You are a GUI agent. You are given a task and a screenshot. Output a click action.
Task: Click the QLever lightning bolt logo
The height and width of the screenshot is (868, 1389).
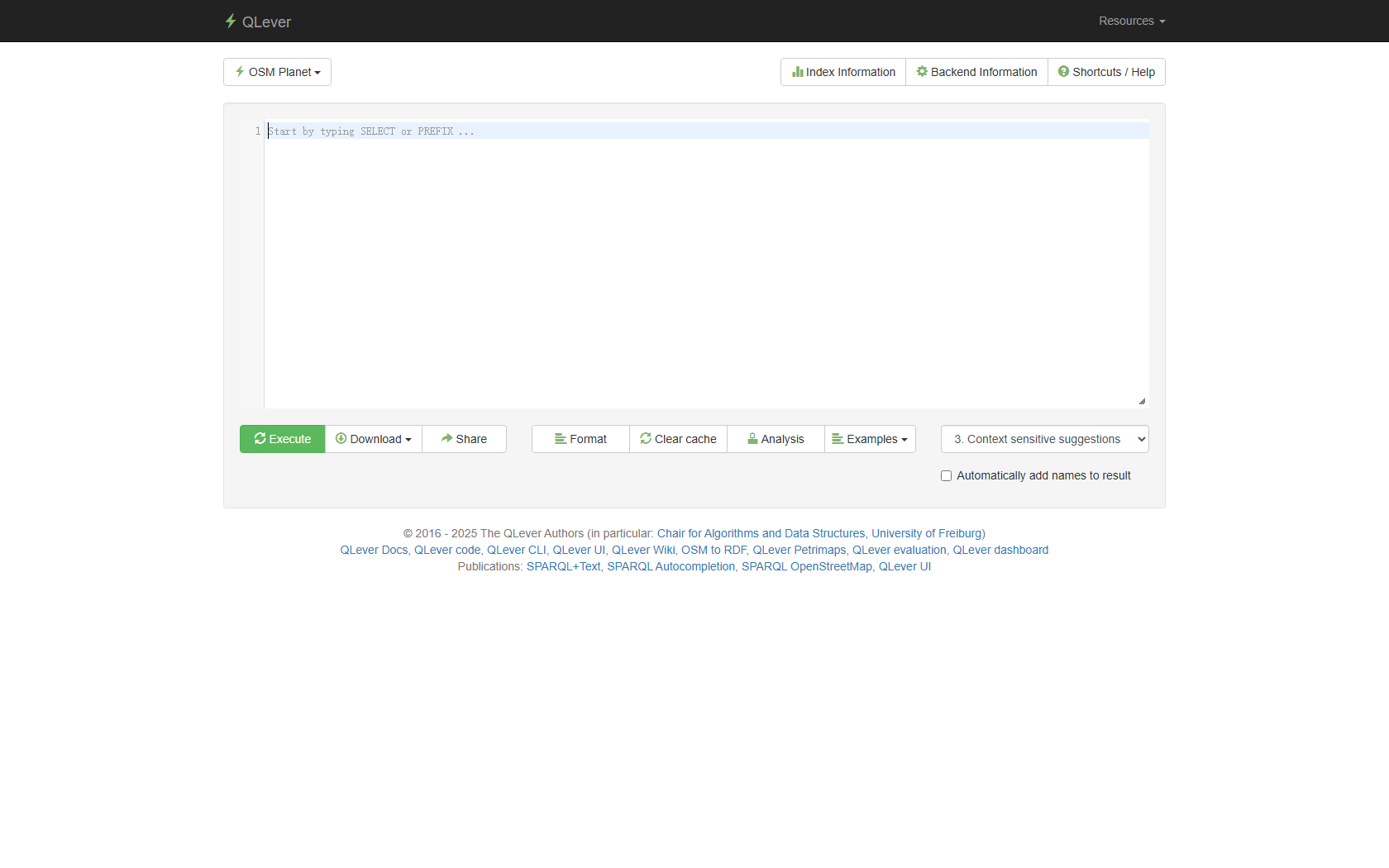(231, 21)
